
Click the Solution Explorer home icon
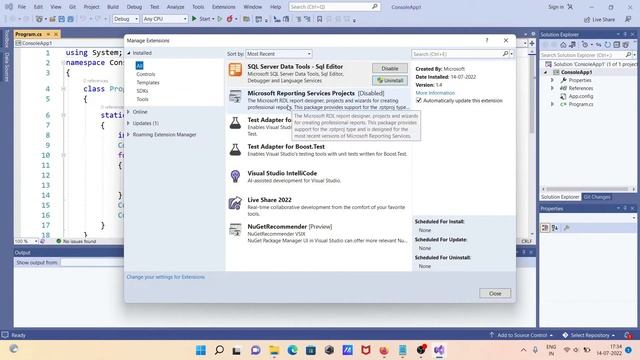click(x=563, y=45)
